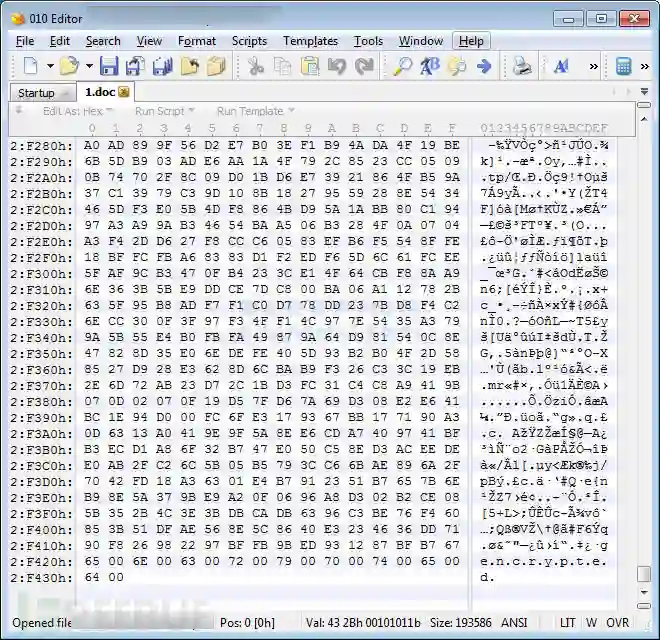
Task: Open Replace with the AB icon
Action: 430,66
